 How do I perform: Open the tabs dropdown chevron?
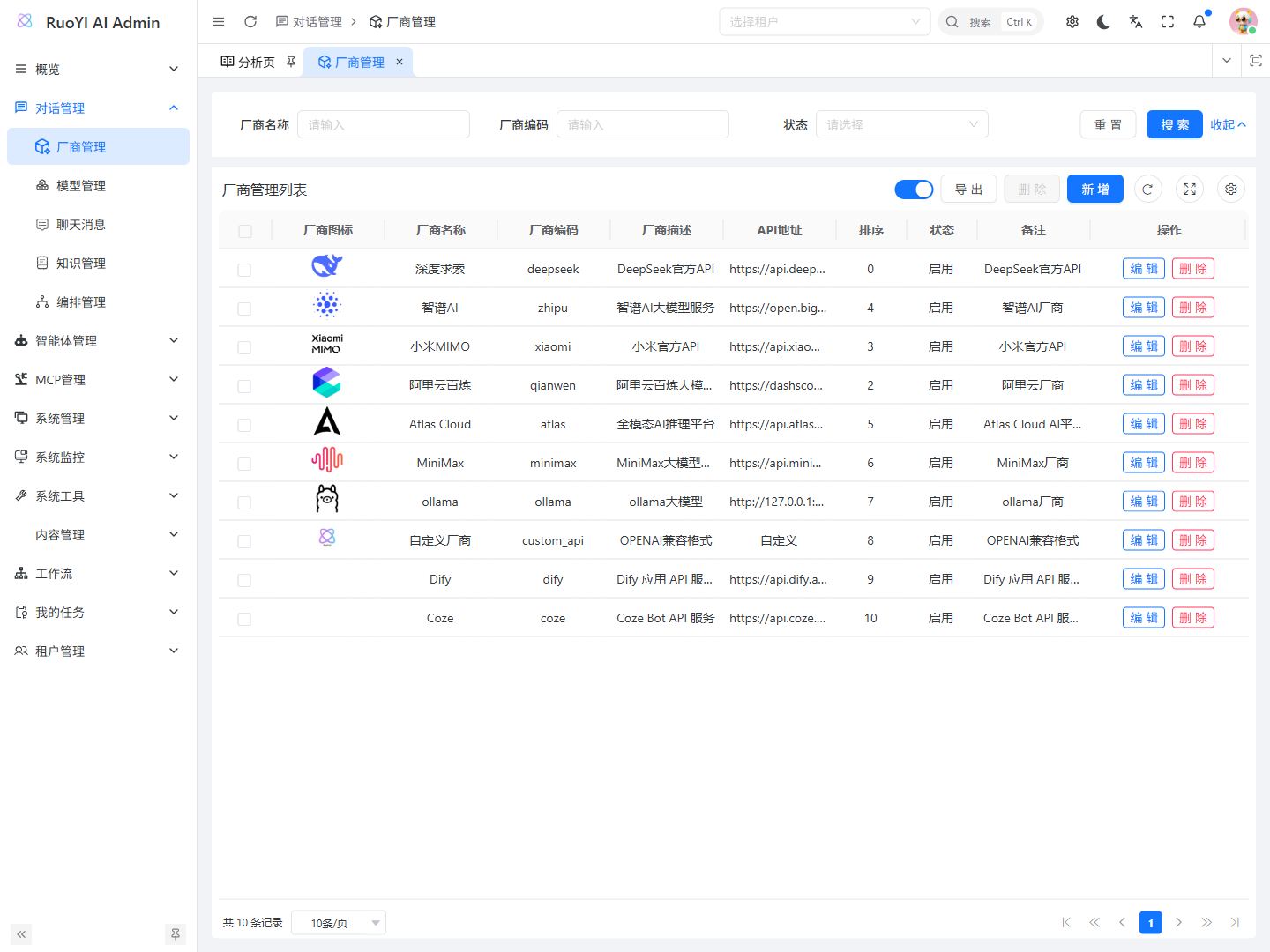1226,61
